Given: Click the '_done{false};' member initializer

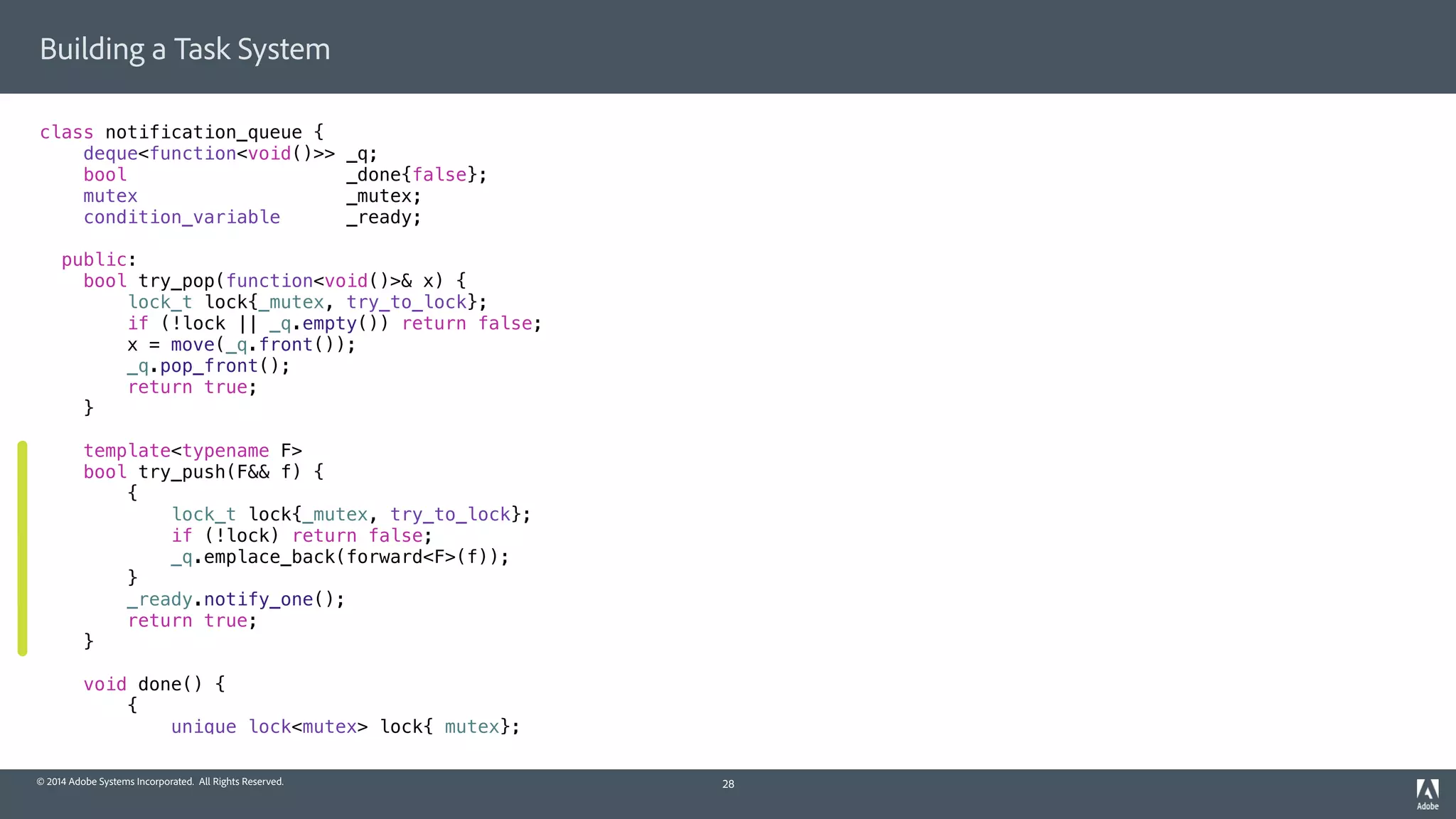Looking at the screenshot, I should pos(417,175).
